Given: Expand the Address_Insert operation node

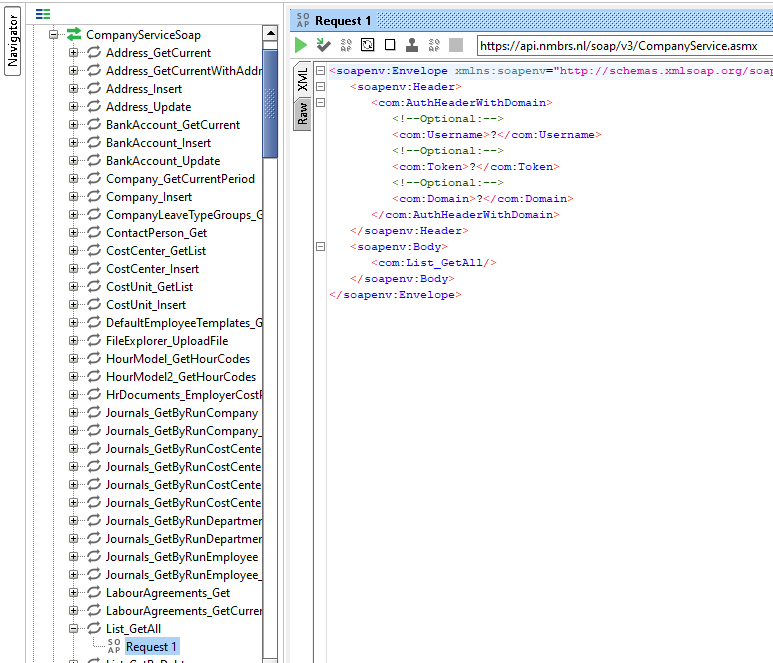Looking at the screenshot, I should pyautogui.click(x=73, y=89).
